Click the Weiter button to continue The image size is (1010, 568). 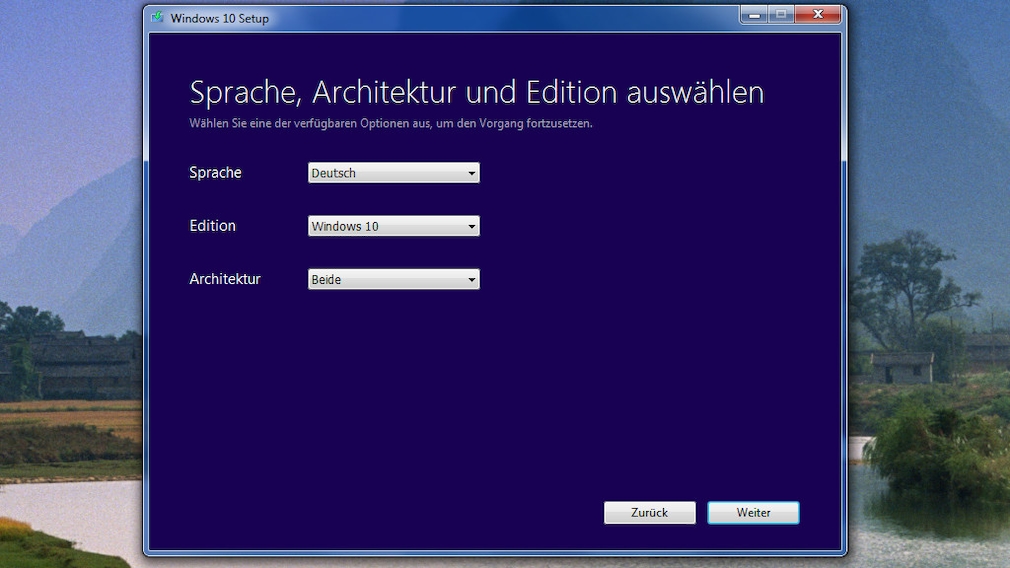click(753, 513)
